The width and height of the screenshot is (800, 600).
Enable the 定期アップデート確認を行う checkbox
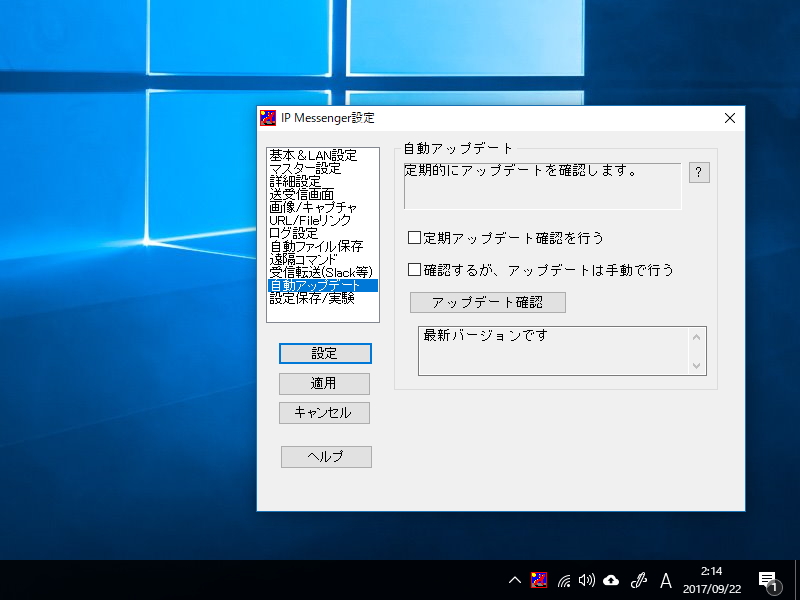tap(412, 237)
